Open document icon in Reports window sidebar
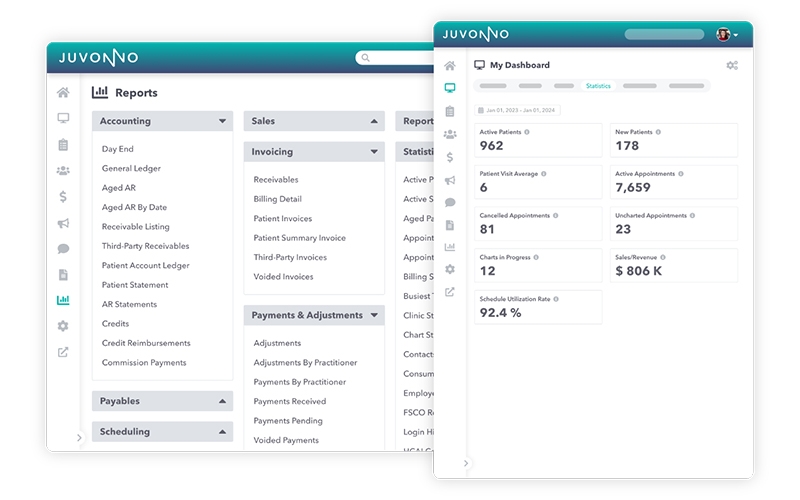The width and height of the screenshot is (800, 500). point(63,274)
